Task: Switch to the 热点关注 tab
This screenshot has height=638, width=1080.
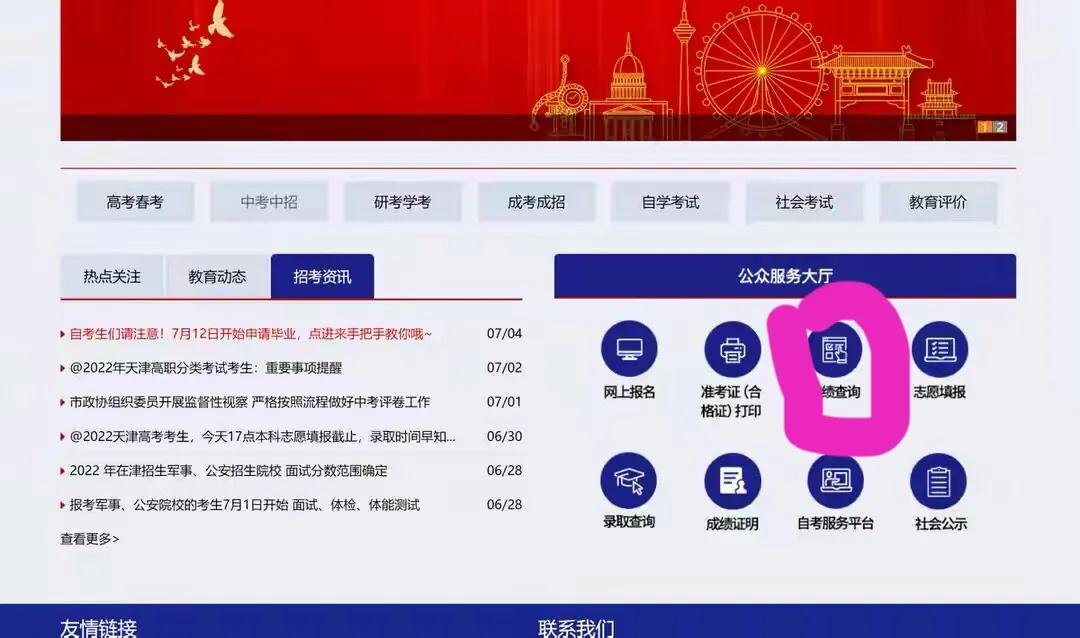Action: tap(112, 277)
